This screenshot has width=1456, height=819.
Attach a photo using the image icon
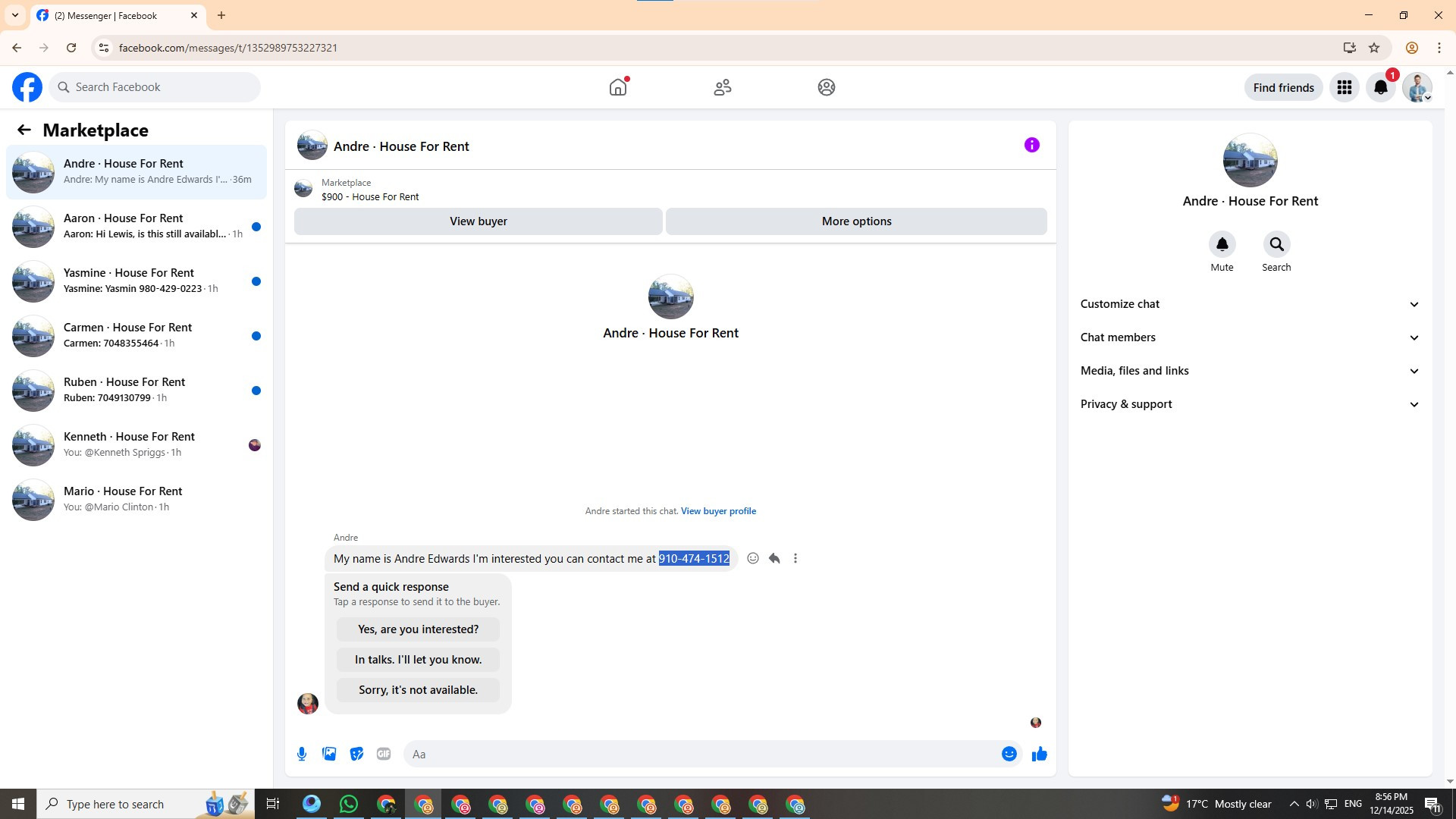[329, 754]
